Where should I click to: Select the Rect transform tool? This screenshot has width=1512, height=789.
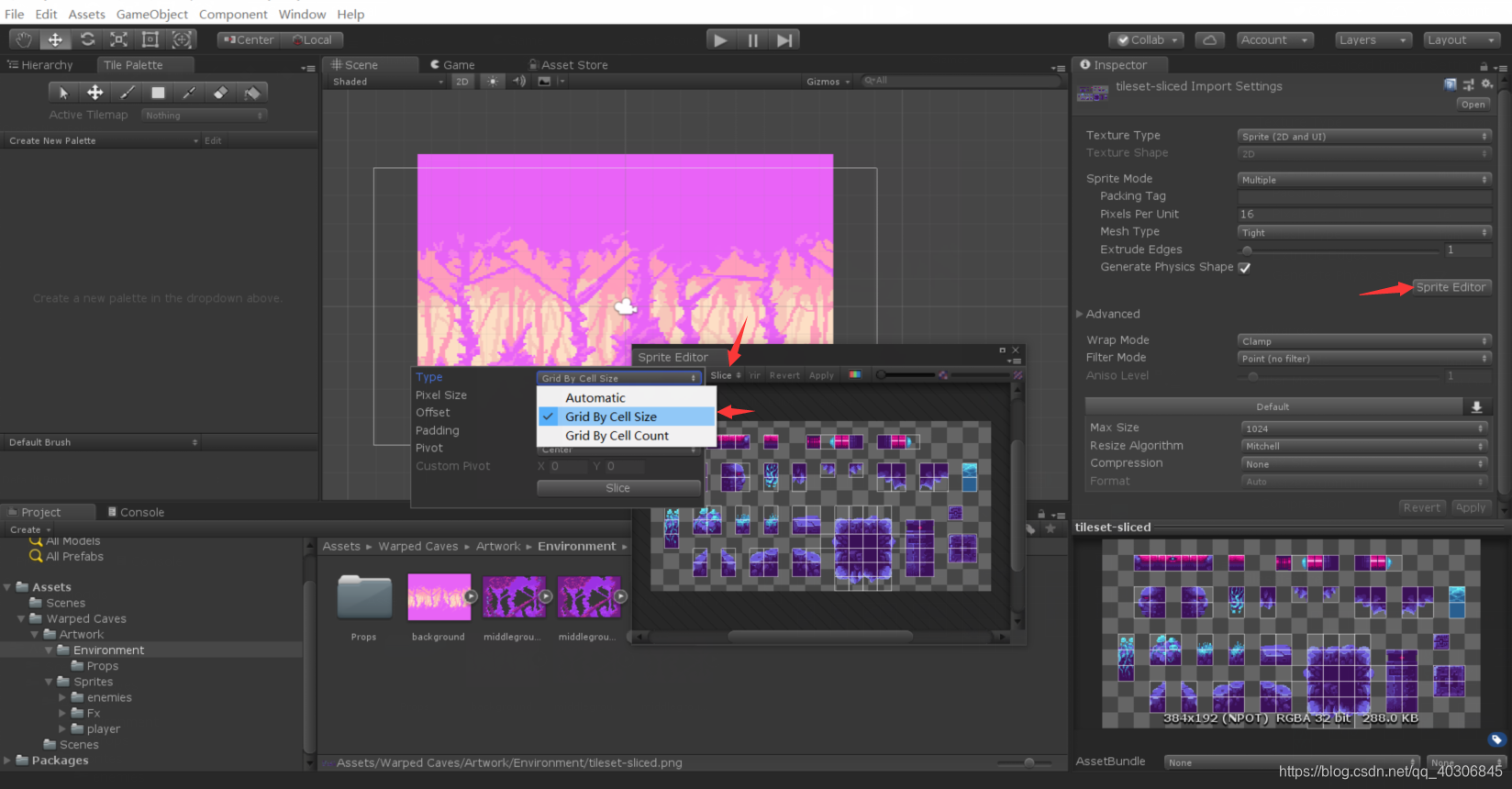[x=150, y=39]
